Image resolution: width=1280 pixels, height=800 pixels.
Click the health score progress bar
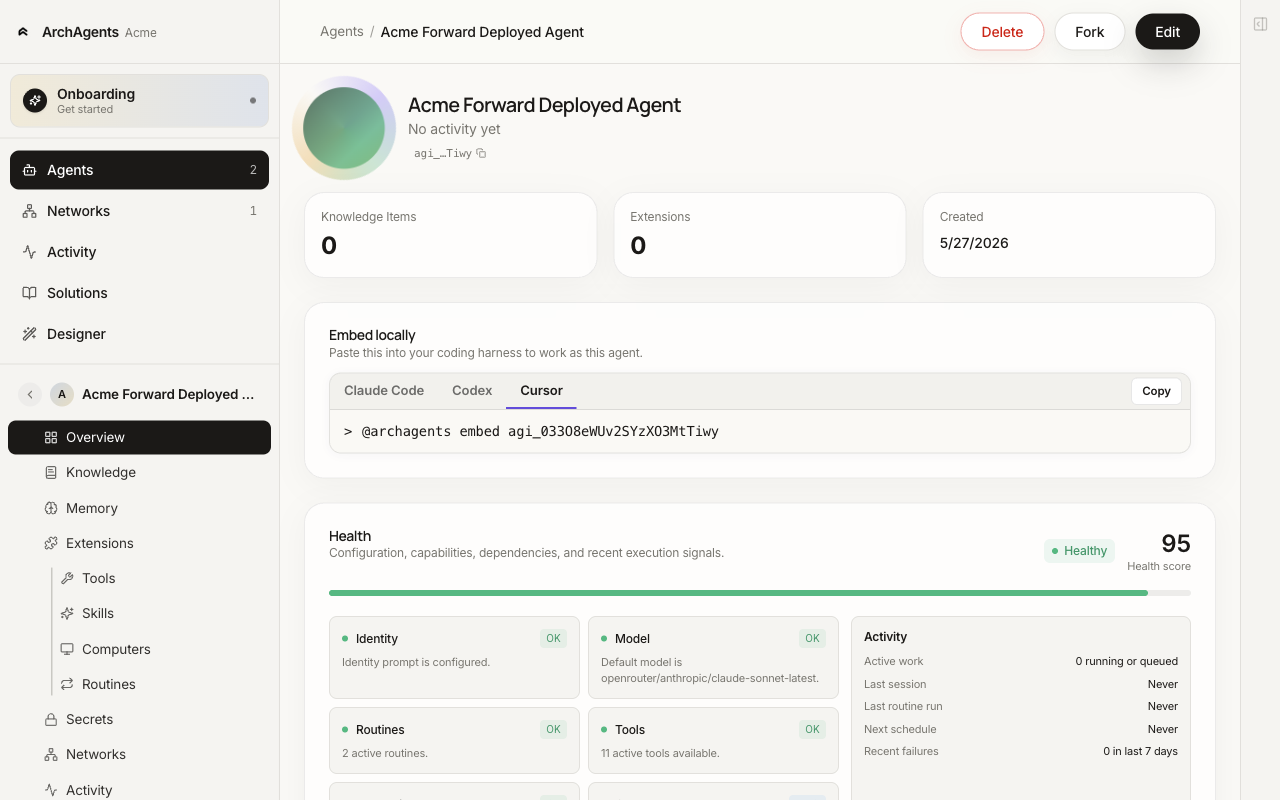tap(759, 593)
